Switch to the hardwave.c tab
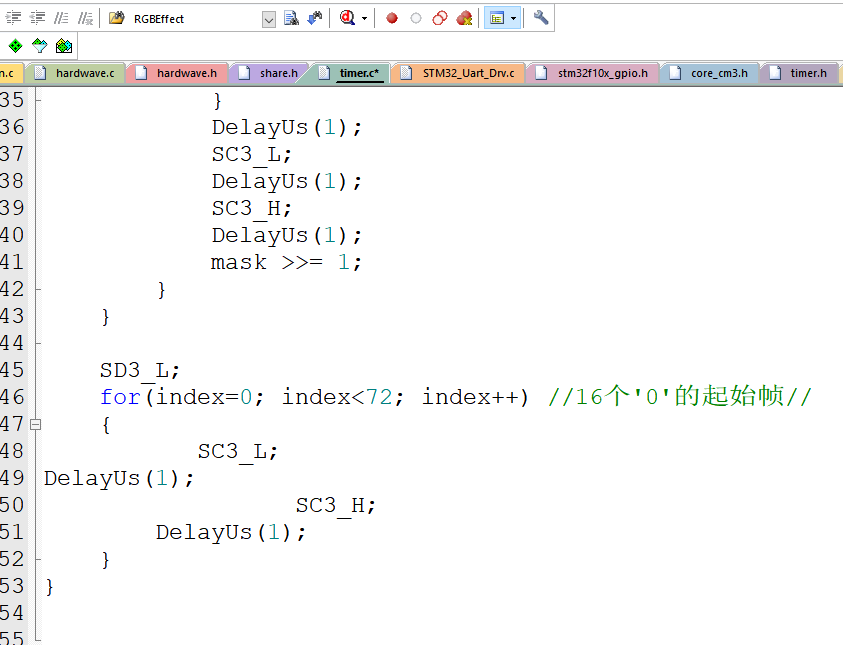Image resolution: width=843 pixels, height=645 pixels. [x=76, y=73]
